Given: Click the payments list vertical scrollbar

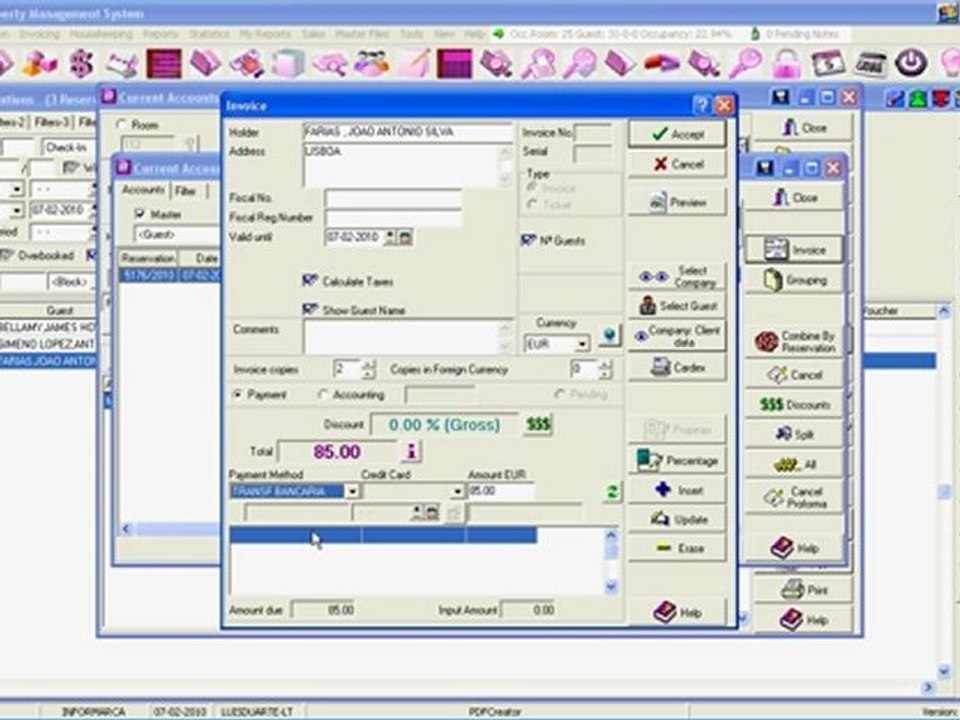Looking at the screenshot, I should click(x=611, y=561).
